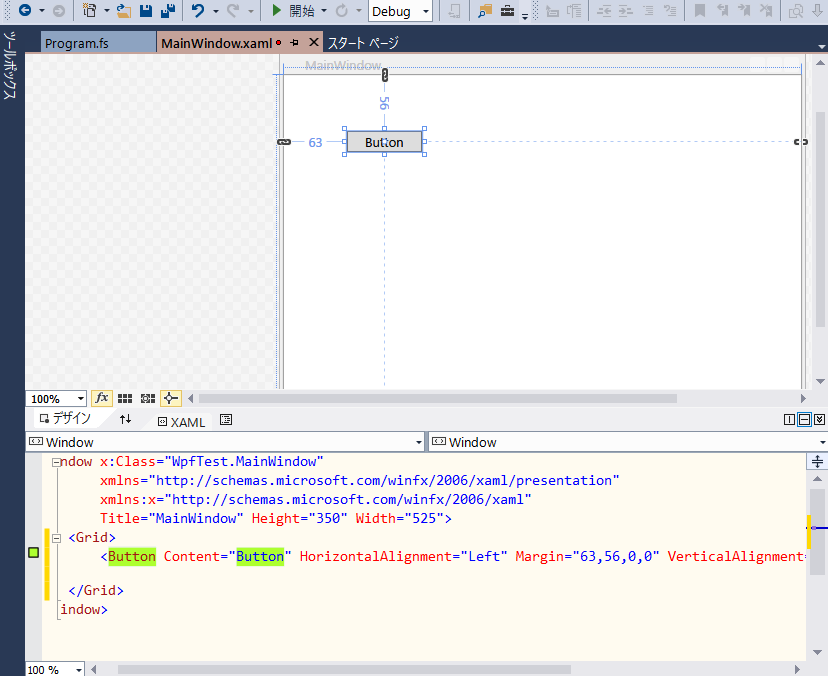
Task: Open the Find in Files icon
Action: click(485, 11)
